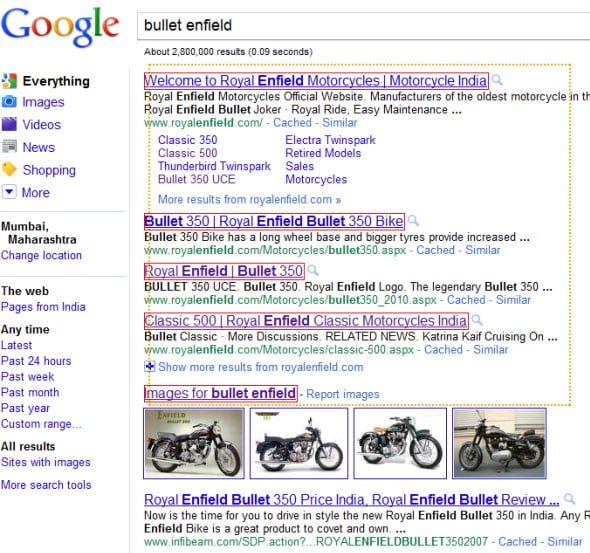Select Everything search category
Viewport: 590px width, 553px height.
coord(56,81)
